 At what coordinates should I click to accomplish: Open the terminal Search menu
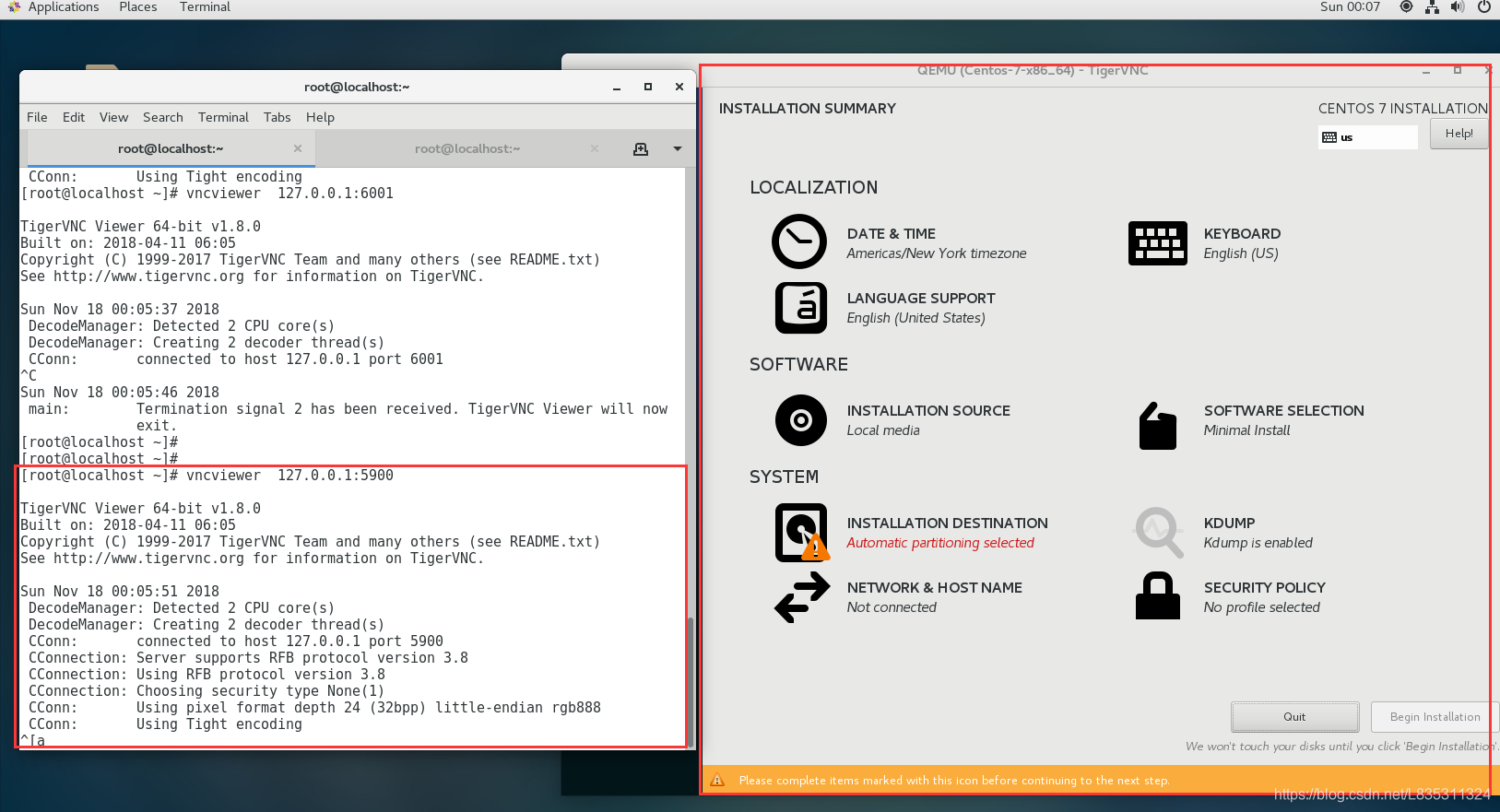click(x=163, y=117)
